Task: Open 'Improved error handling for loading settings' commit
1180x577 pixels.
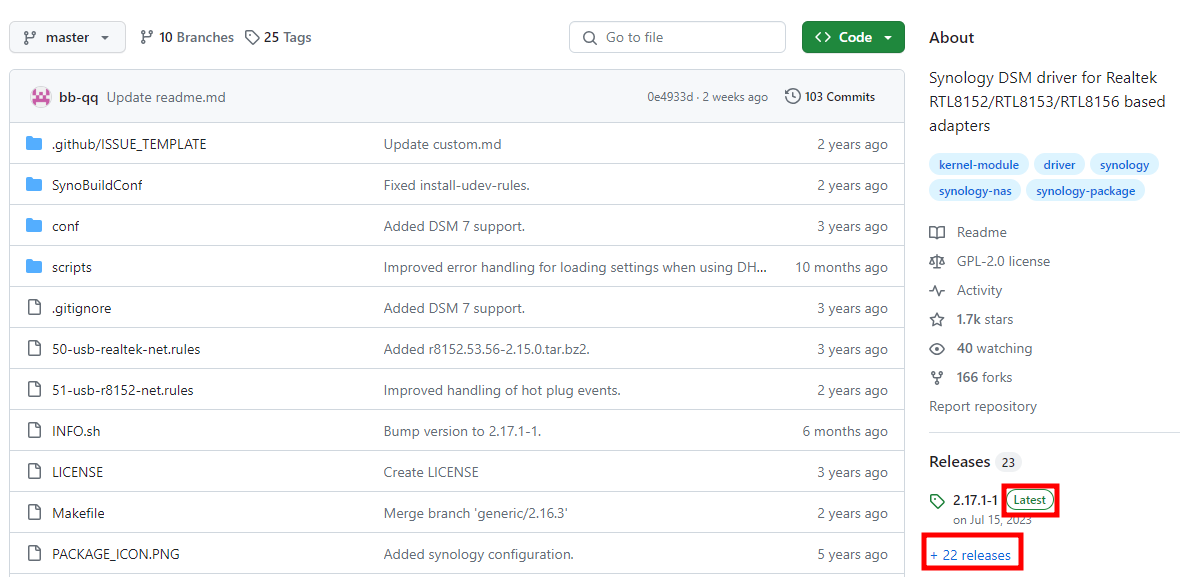Action: click(x=576, y=267)
